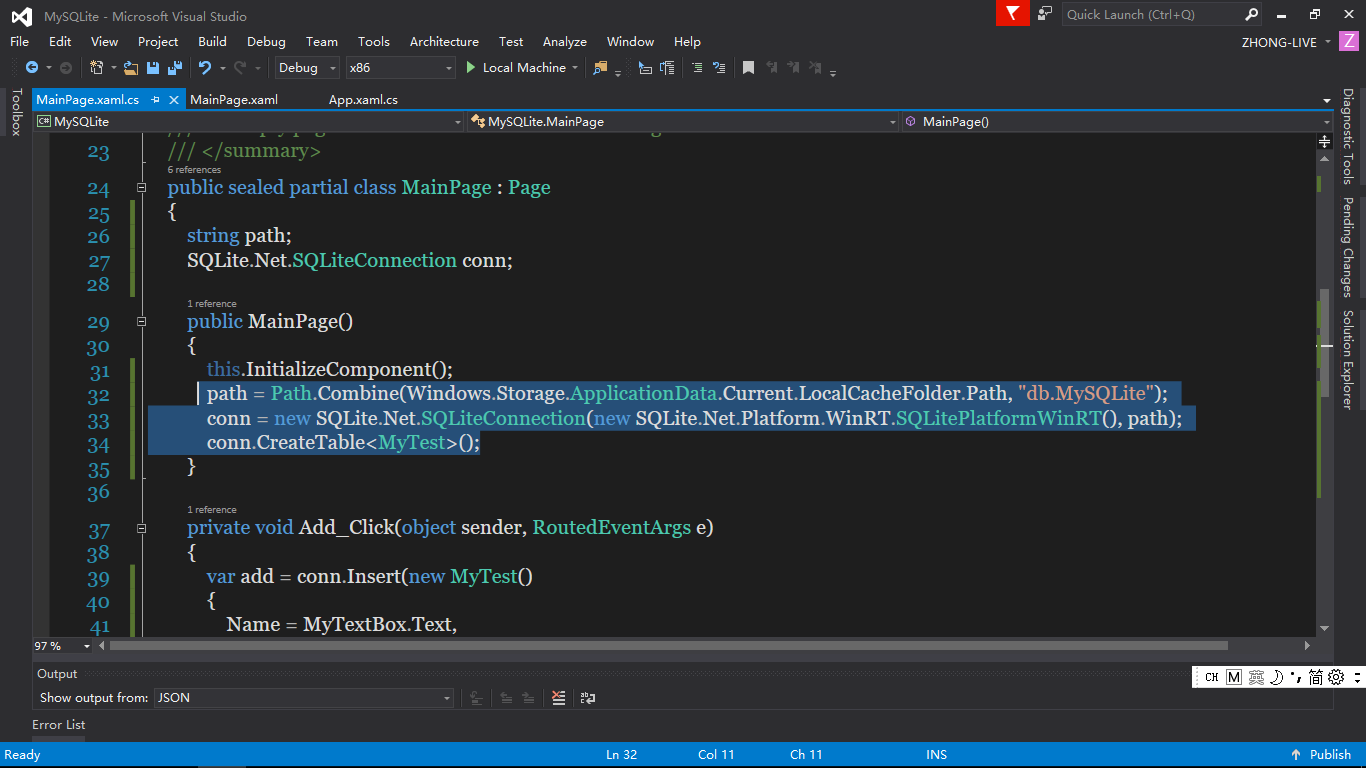Go to the previous bookmark icon

tap(772, 68)
